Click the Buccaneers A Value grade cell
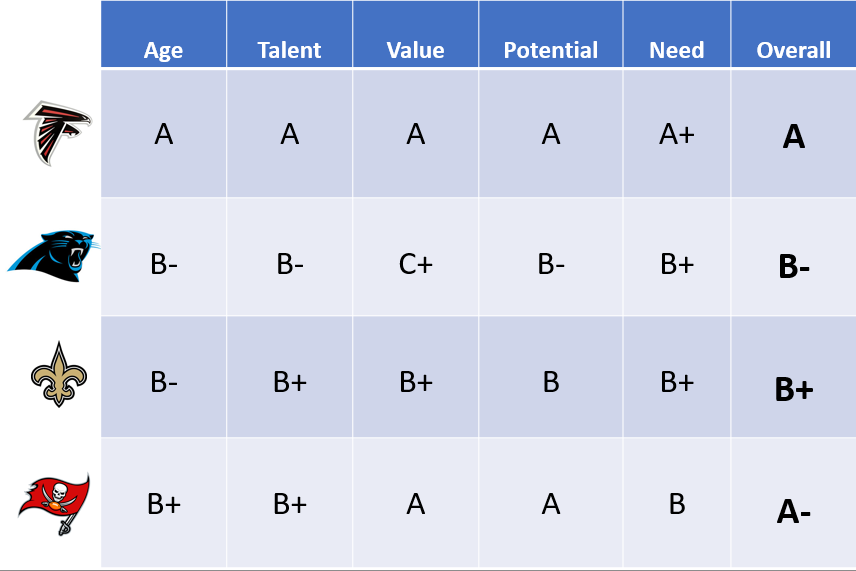This screenshot has width=856, height=571. (415, 502)
